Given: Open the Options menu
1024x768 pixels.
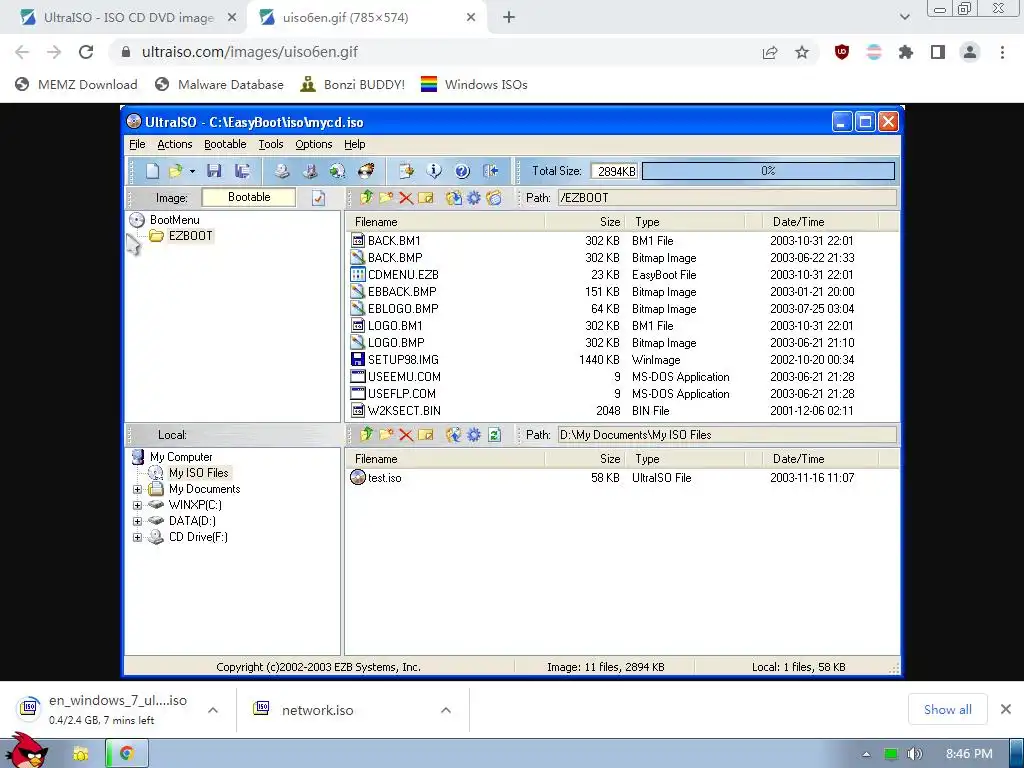Looking at the screenshot, I should click(x=313, y=144).
